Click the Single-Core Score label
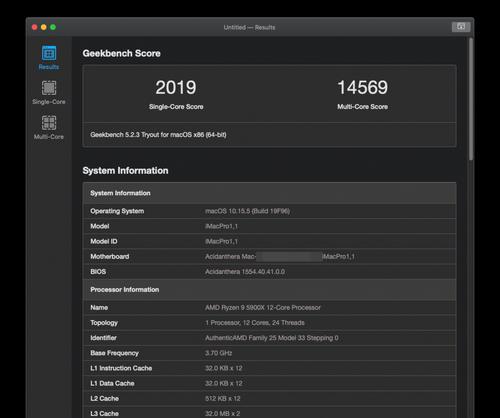This screenshot has width=500, height=418. pos(176,107)
